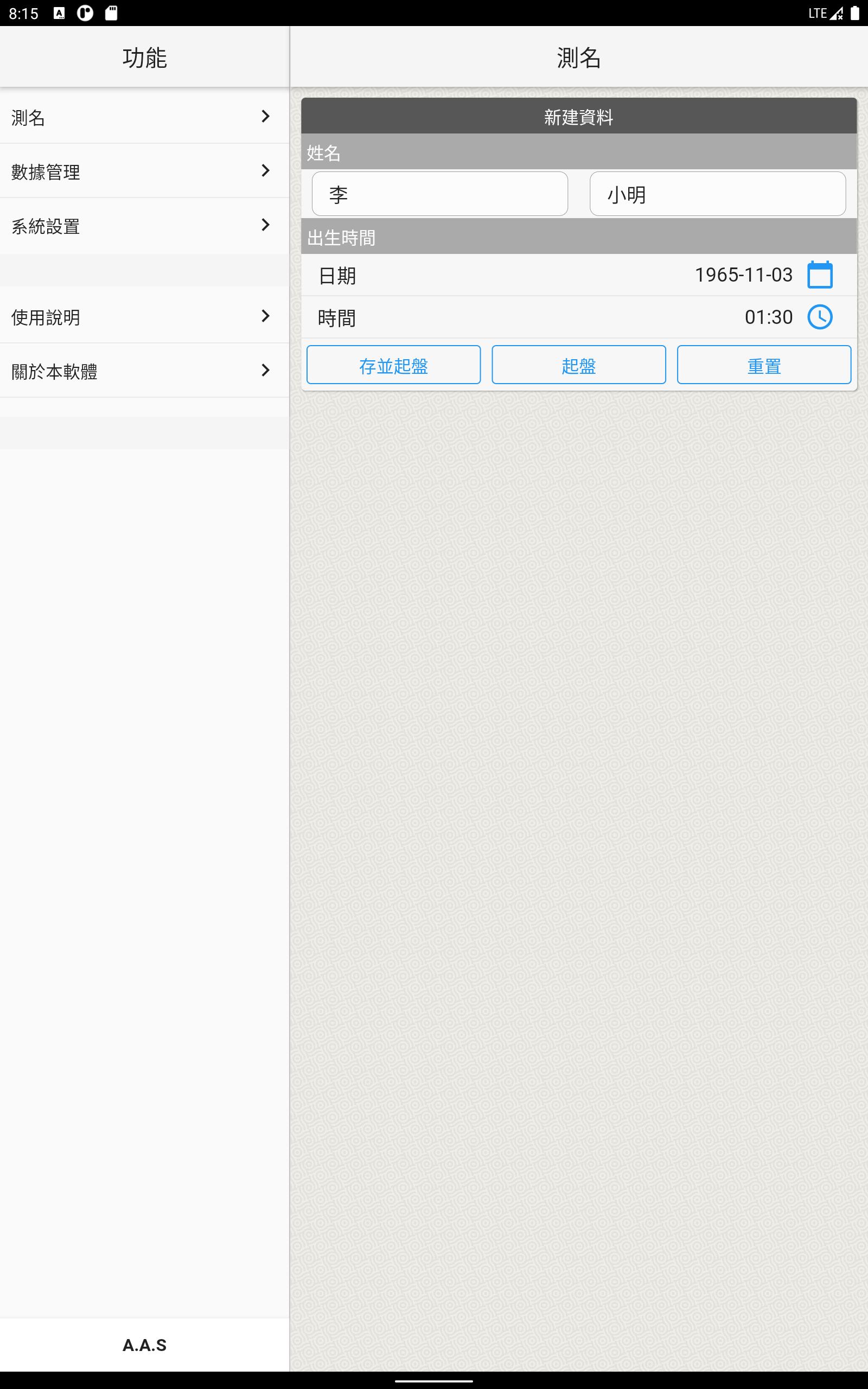Click the 重置 reset button
This screenshot has height=1389, width=868.
point(764,365)
